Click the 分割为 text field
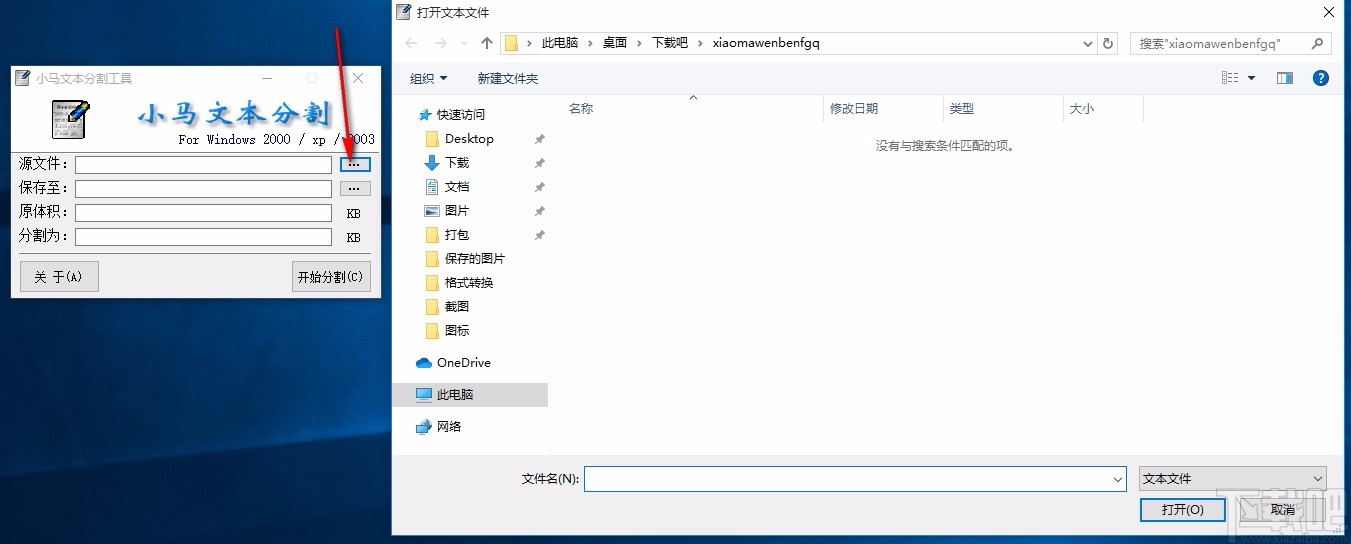The image size is (1351, 544). [203, 236]
